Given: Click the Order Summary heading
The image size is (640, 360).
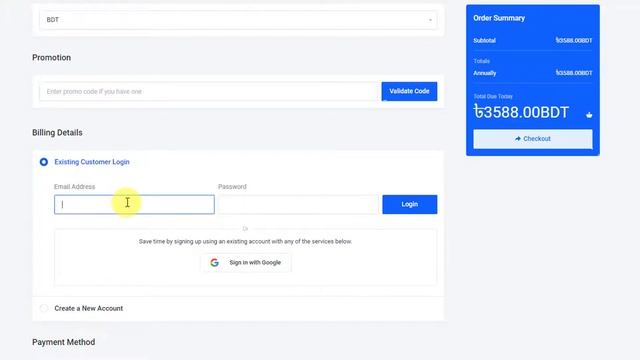Looking at the screenshot, I should (x=499, y=18).
